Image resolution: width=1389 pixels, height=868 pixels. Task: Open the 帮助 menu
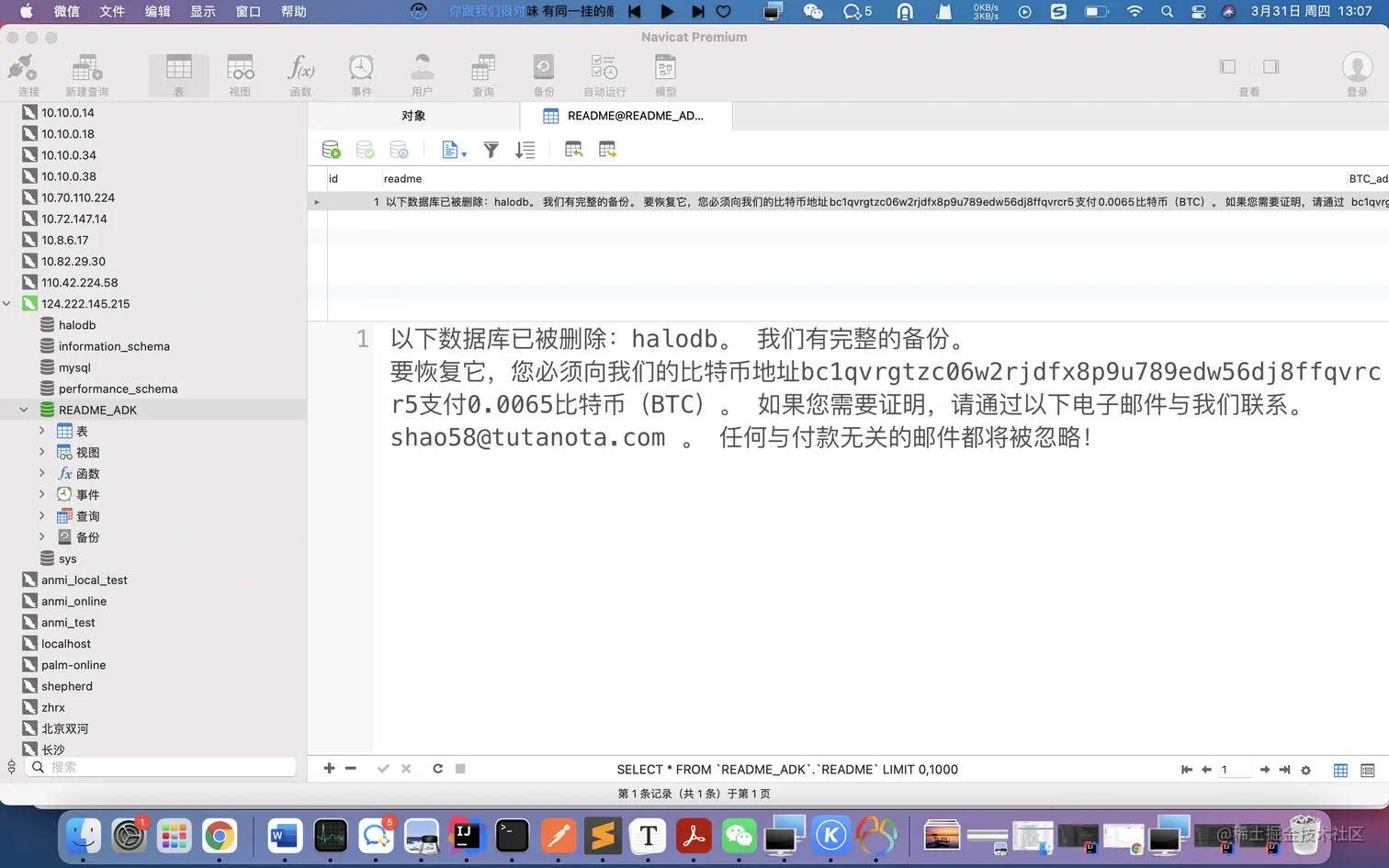coord(294,11)
